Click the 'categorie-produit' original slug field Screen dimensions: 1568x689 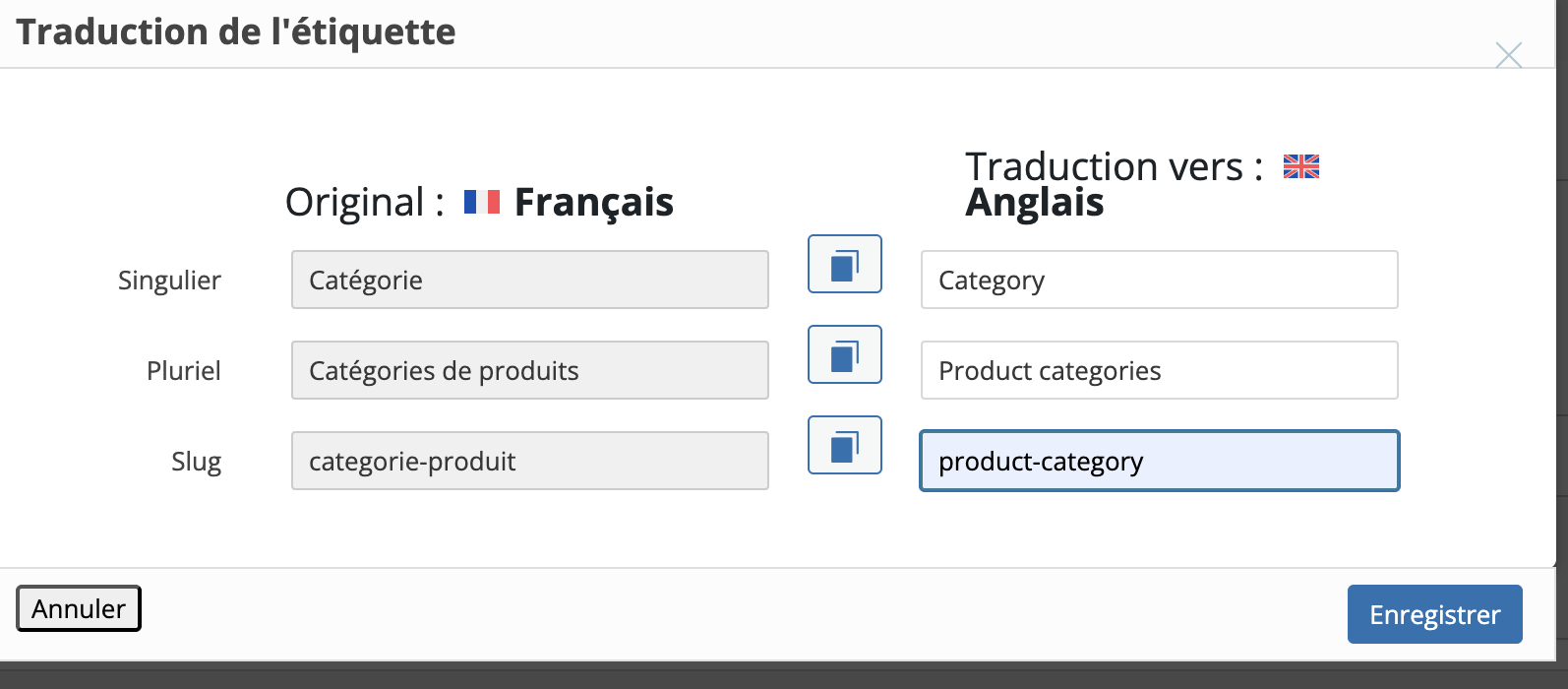529,461
